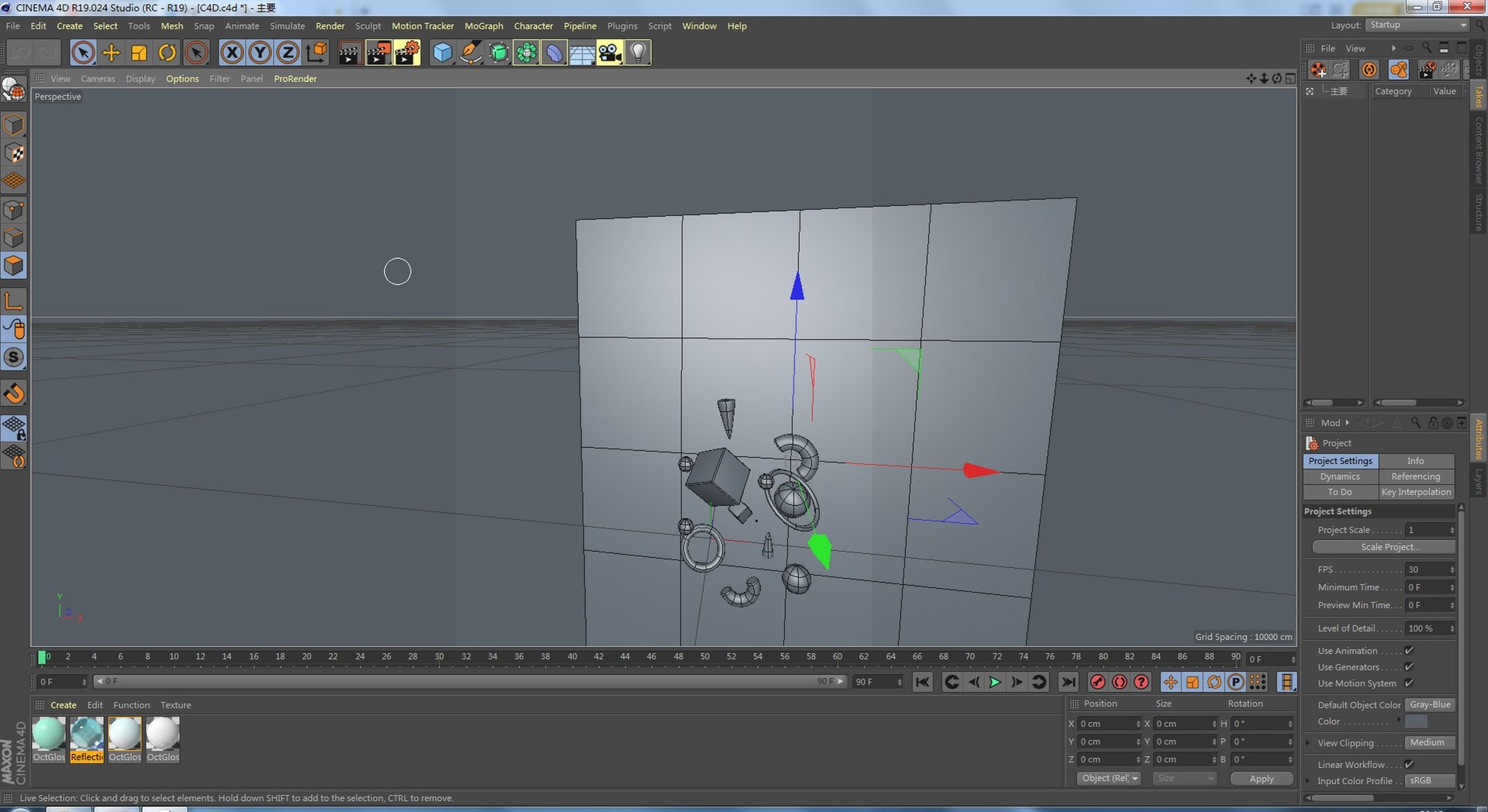Open the Spline Pen tool

pyautogui.click(x=470, y=53)
